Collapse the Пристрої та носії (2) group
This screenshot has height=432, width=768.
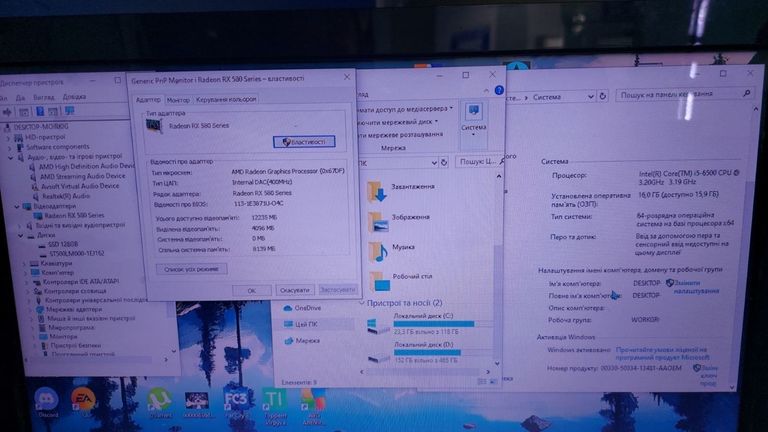(x=361, y=303)
